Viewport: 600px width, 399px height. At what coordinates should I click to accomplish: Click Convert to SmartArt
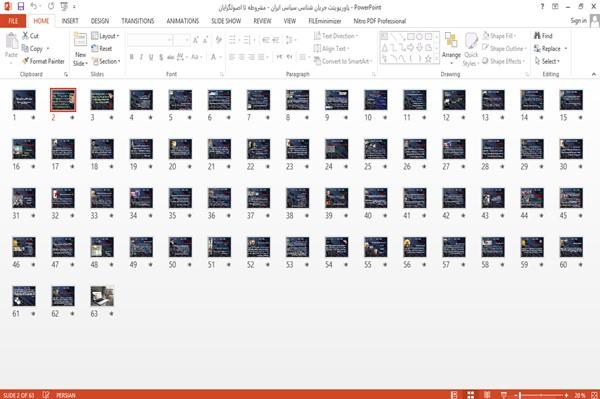(342, 61)
